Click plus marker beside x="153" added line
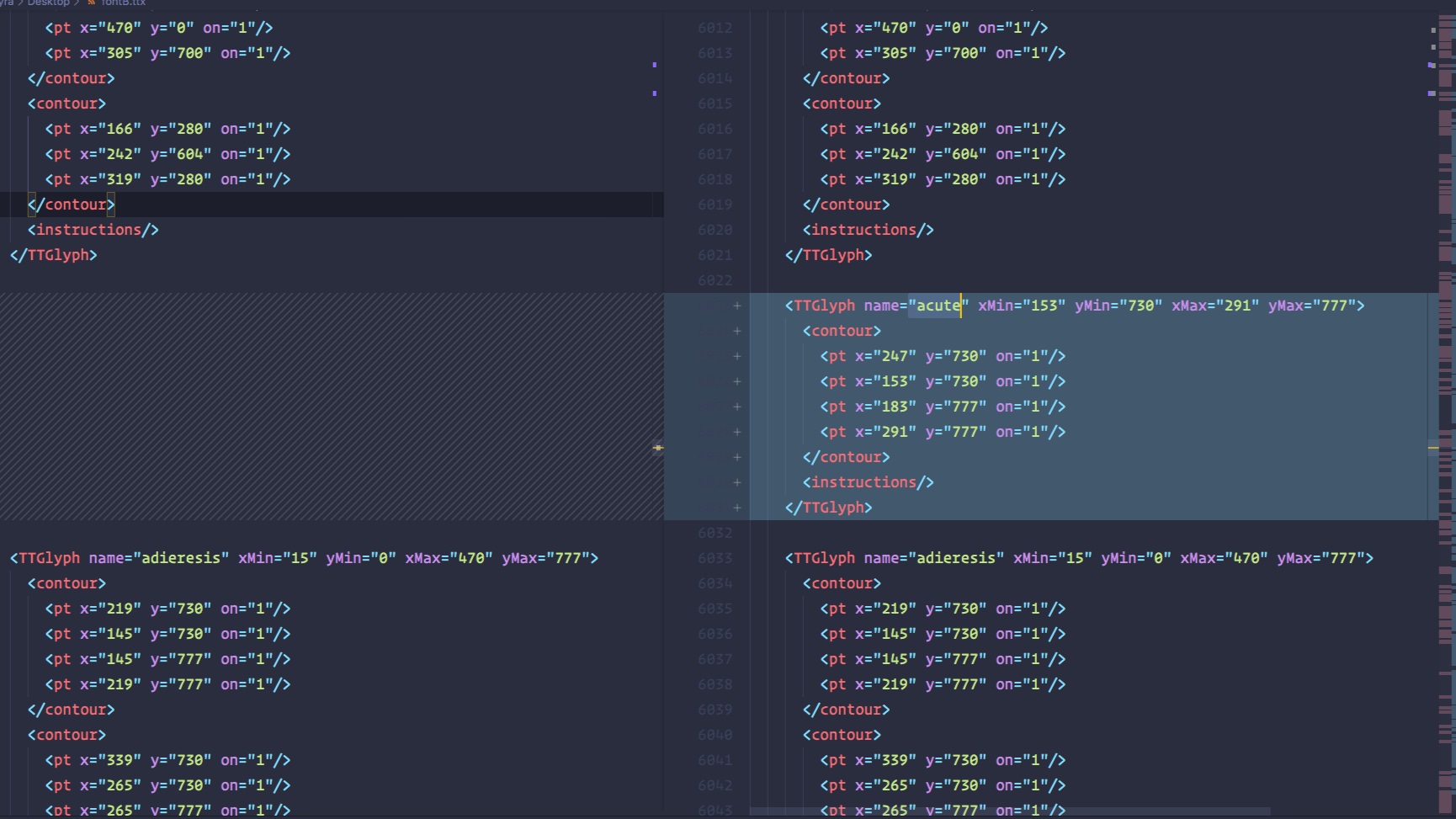Image resolution: width=1456 pixels, height=819 pixels. coord(737,381)
